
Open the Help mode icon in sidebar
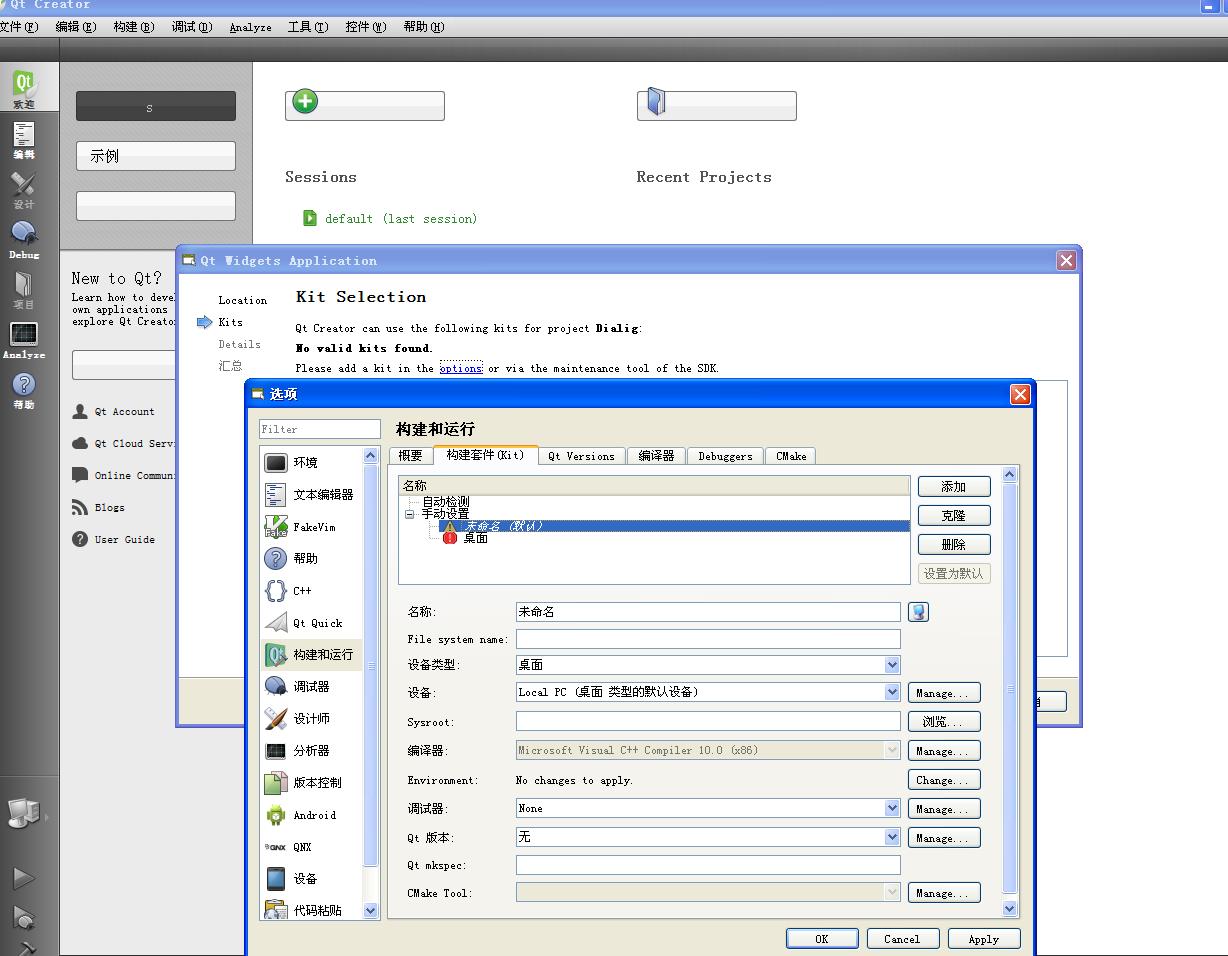click(23, 389)
